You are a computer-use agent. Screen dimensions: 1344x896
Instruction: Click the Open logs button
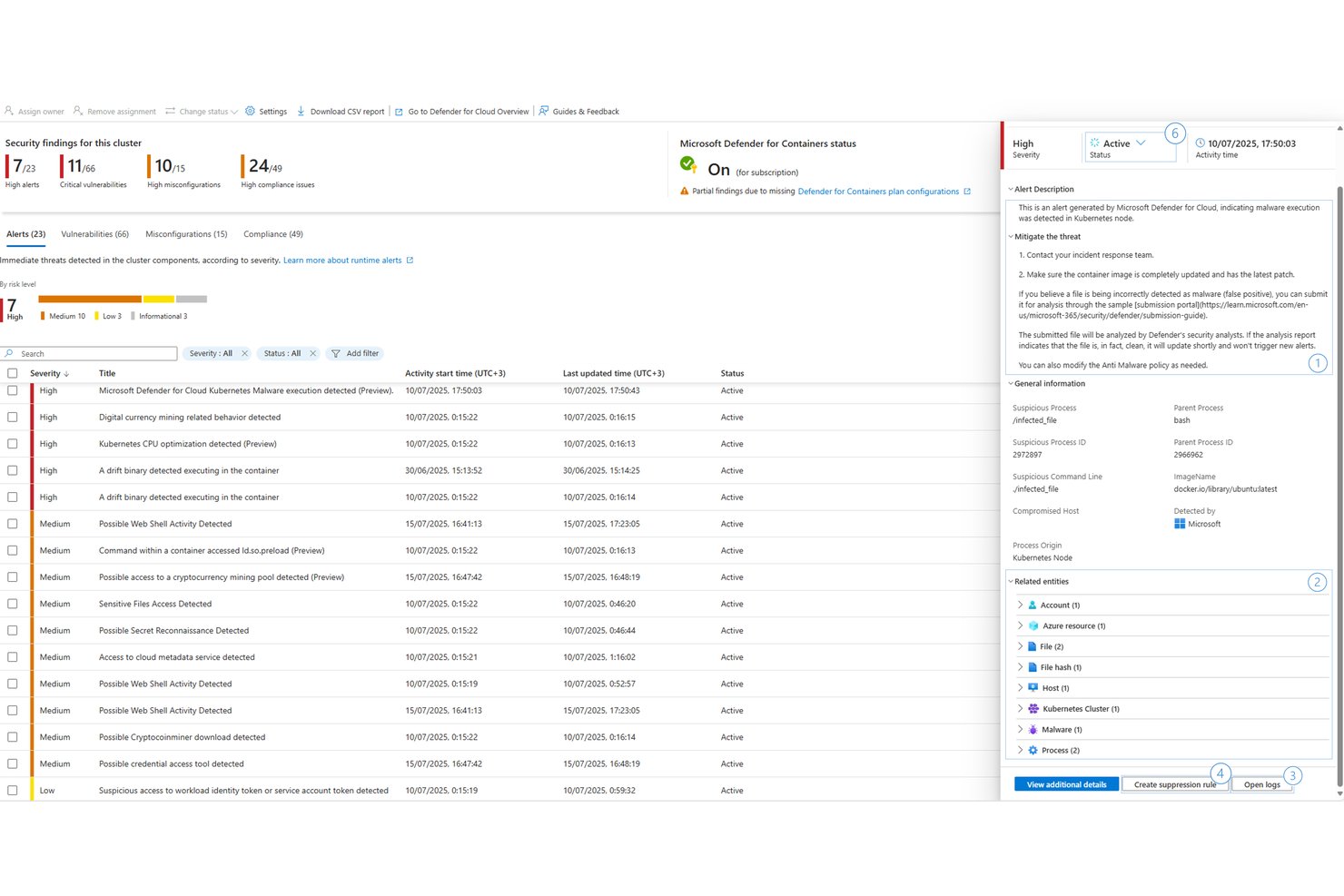(1261, 784)
